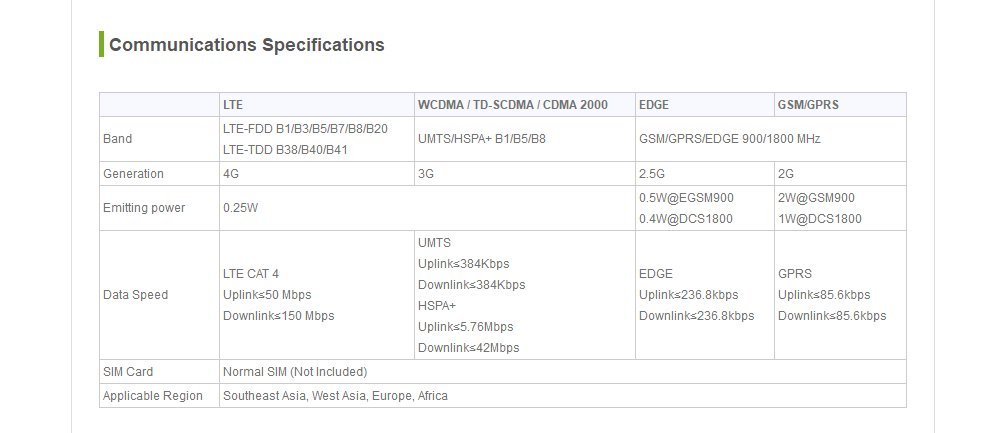This screenshot has width=1002, height=433.
Task: Click the LTE-FDD B1/B3/B5/B7/B8/B20 text
Action: click(x=305, y=129)
